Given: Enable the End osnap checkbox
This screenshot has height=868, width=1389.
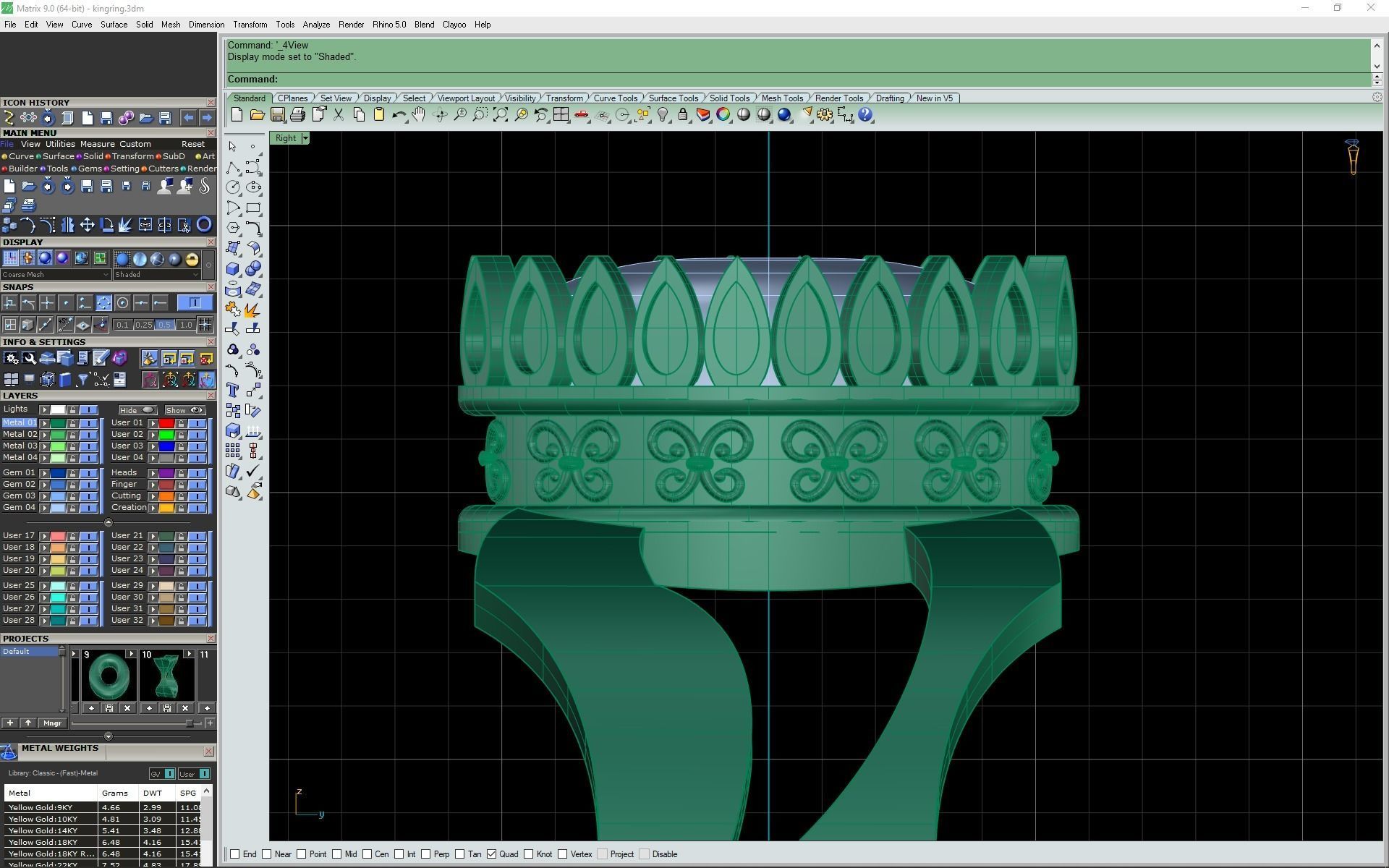Looking at the screenshot, I should point(234,854).
